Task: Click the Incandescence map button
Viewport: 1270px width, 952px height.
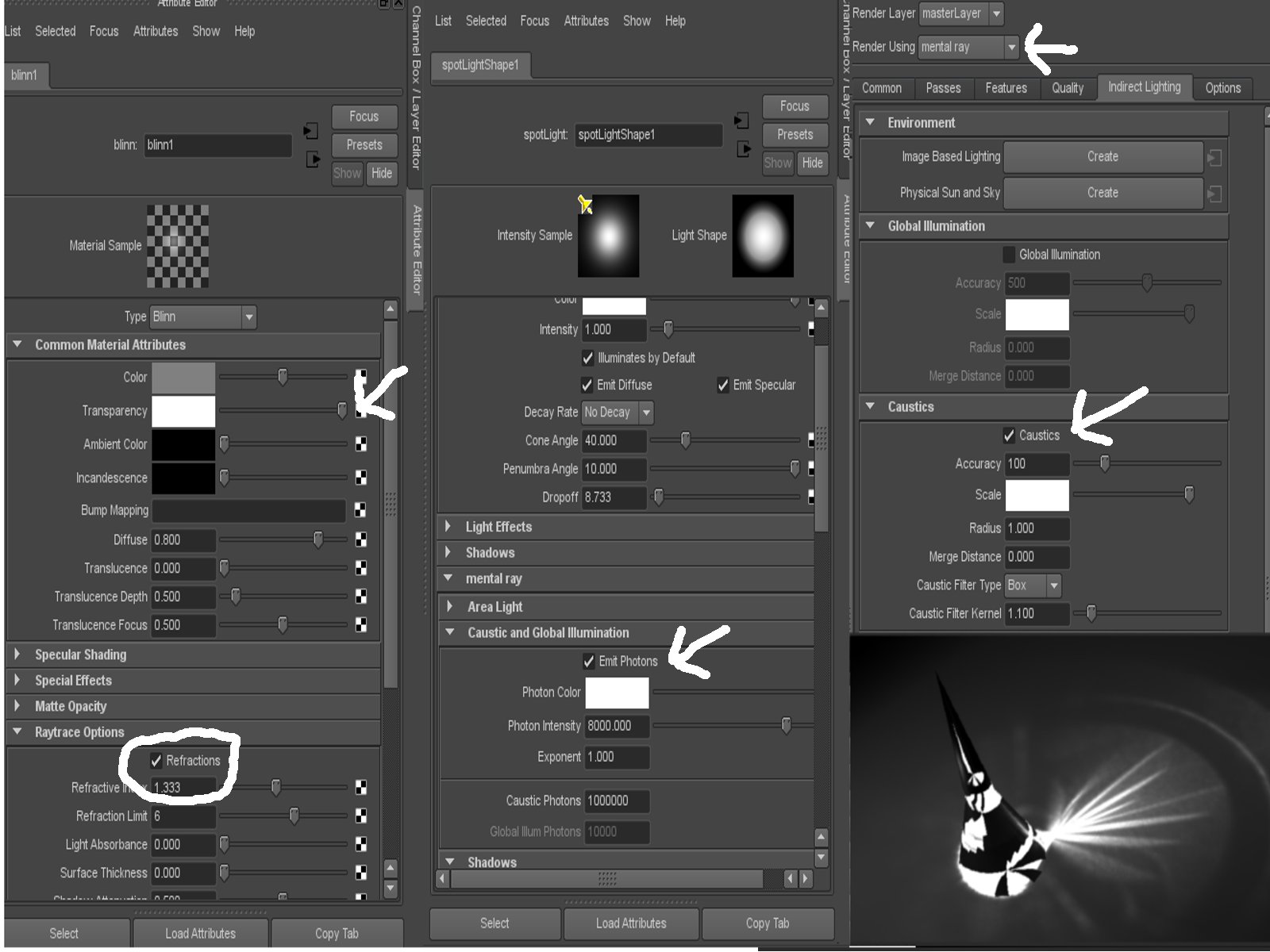Action: pos(362,478)
